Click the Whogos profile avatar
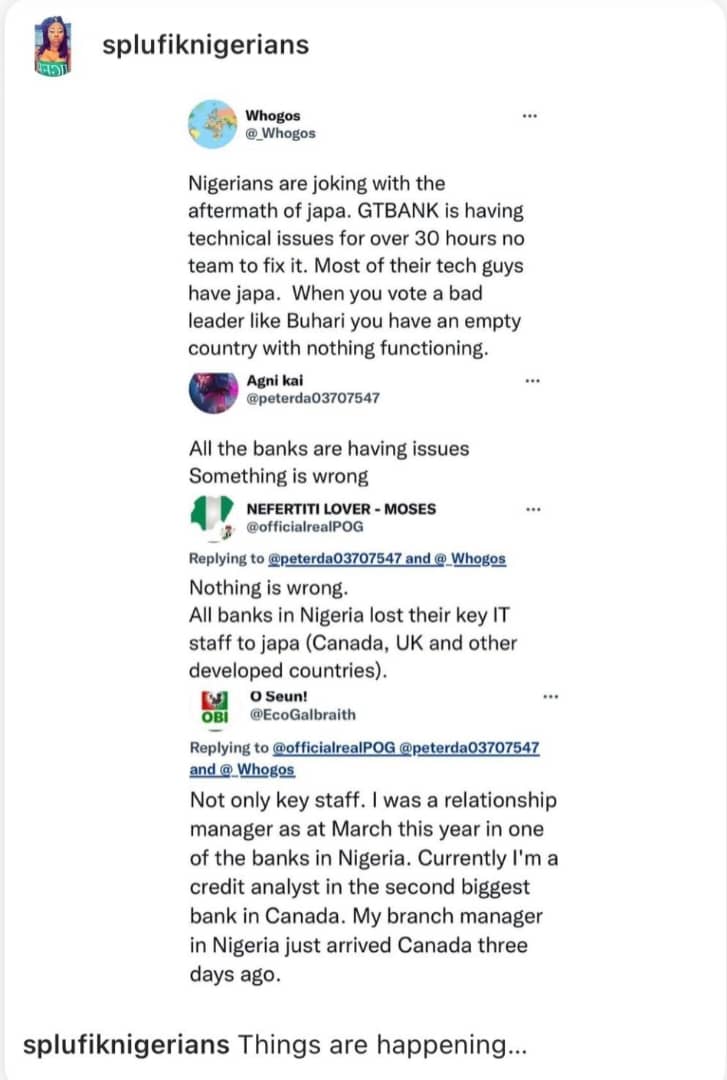This screenshot has width=727, height=1080. (x=212, y=125)
